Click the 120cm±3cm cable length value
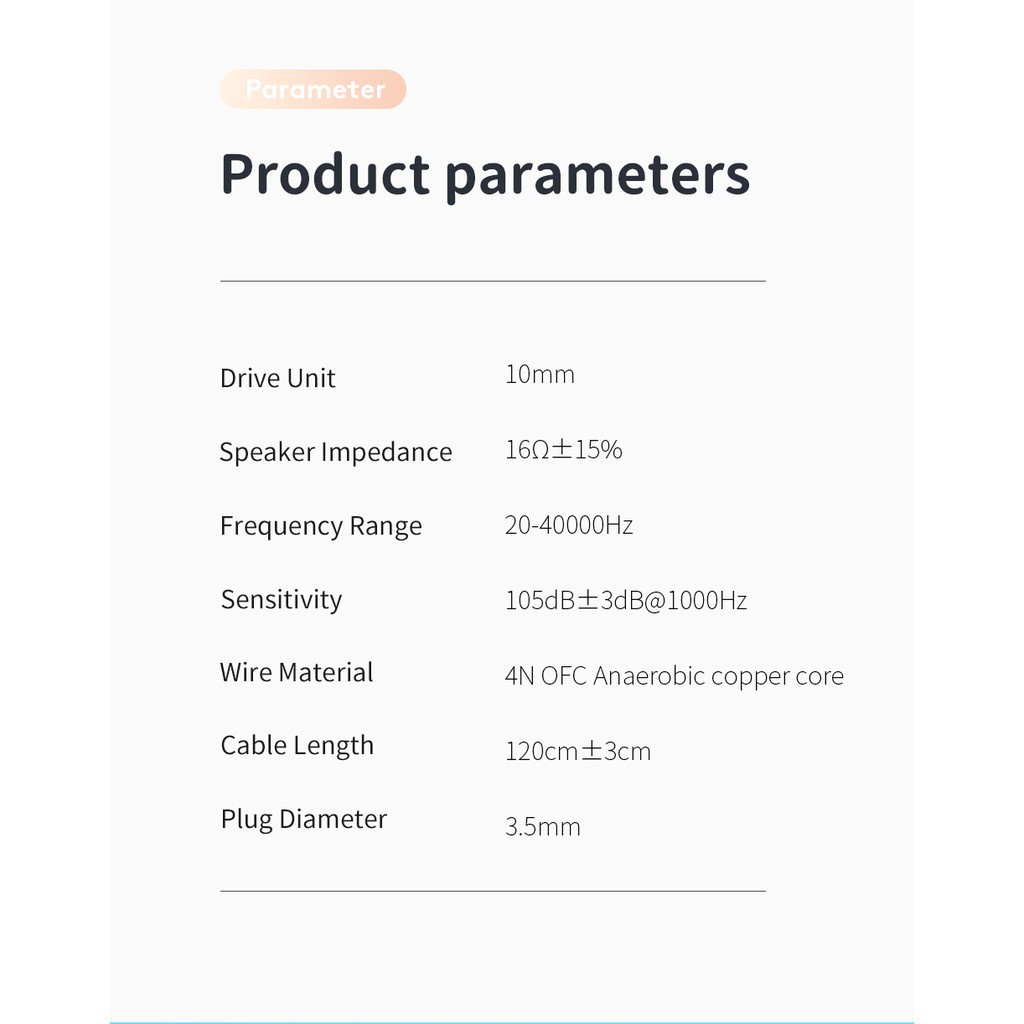 coord(578,751)
